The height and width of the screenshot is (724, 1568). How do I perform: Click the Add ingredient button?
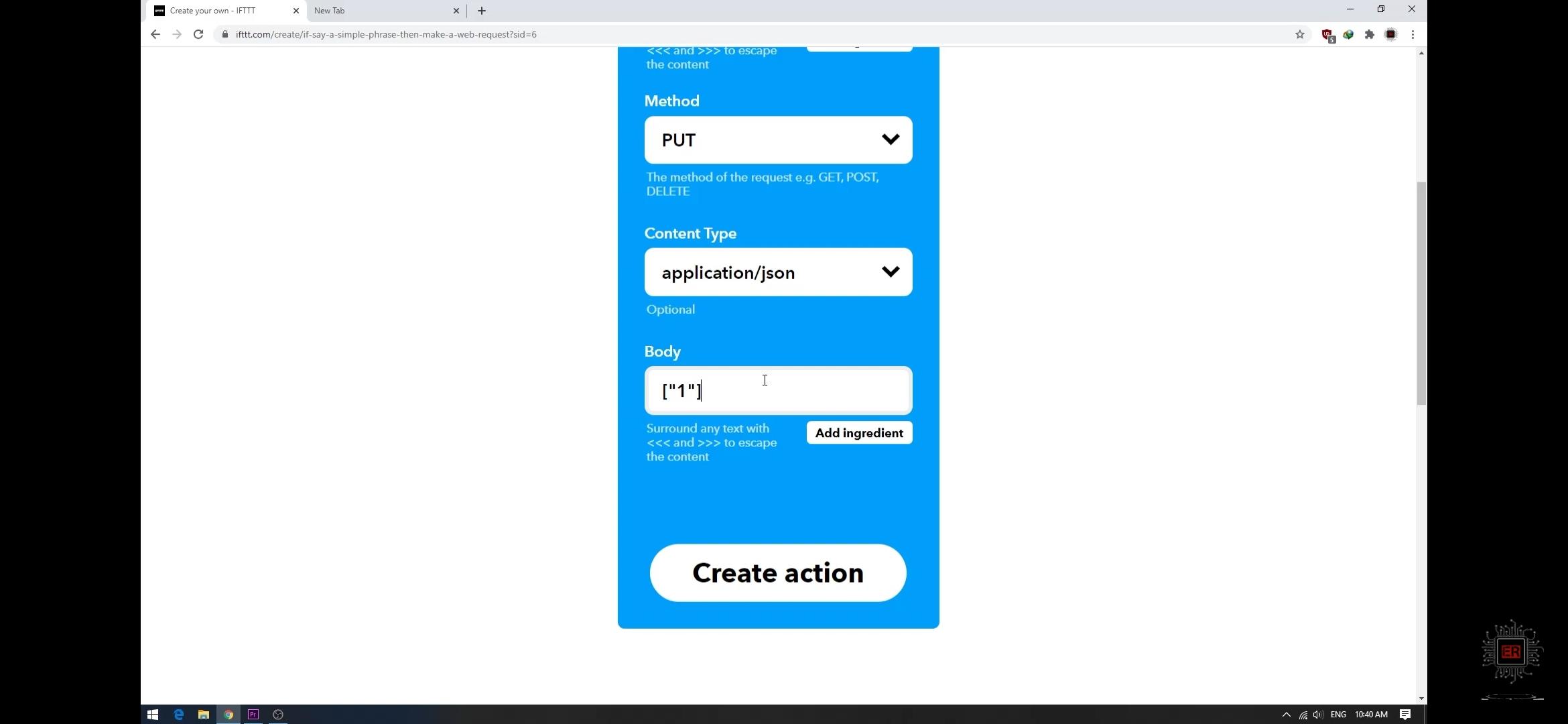click(859, 432)
